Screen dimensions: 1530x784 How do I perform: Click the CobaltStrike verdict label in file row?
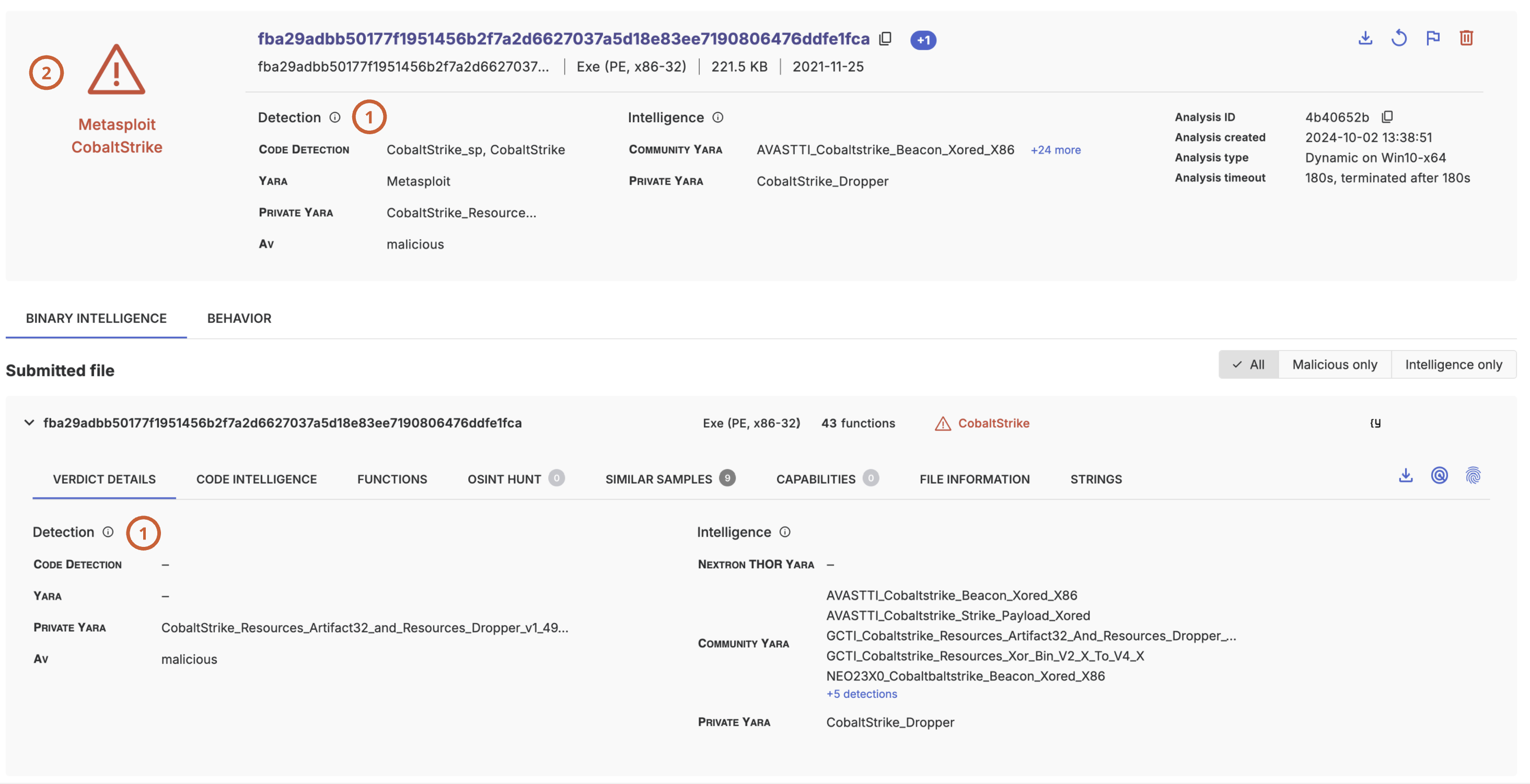tap(993, 423)
